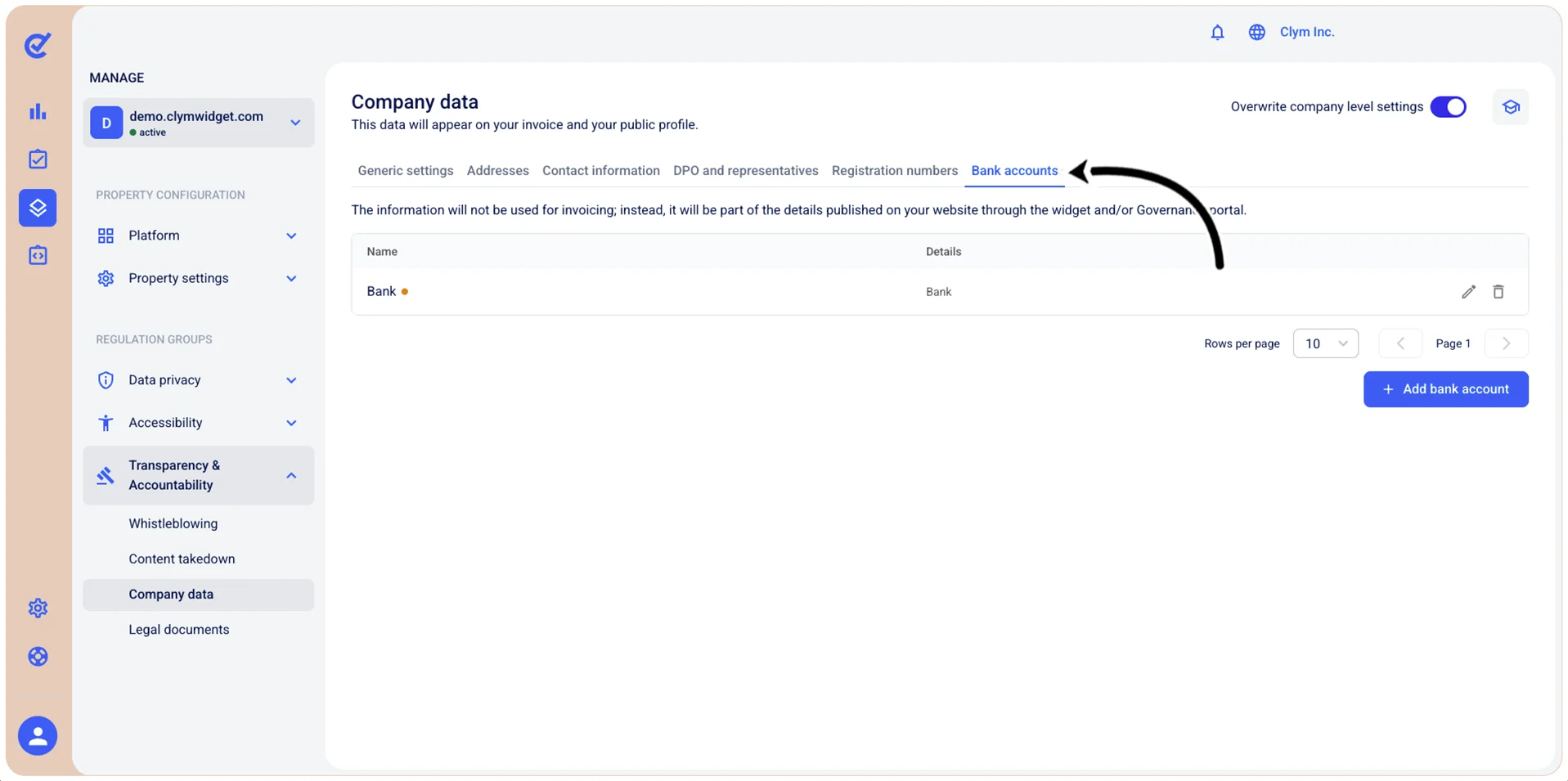Switch to the Addresses tab
This screenshot has width=1568, height=781.
[x=497, y=171]
